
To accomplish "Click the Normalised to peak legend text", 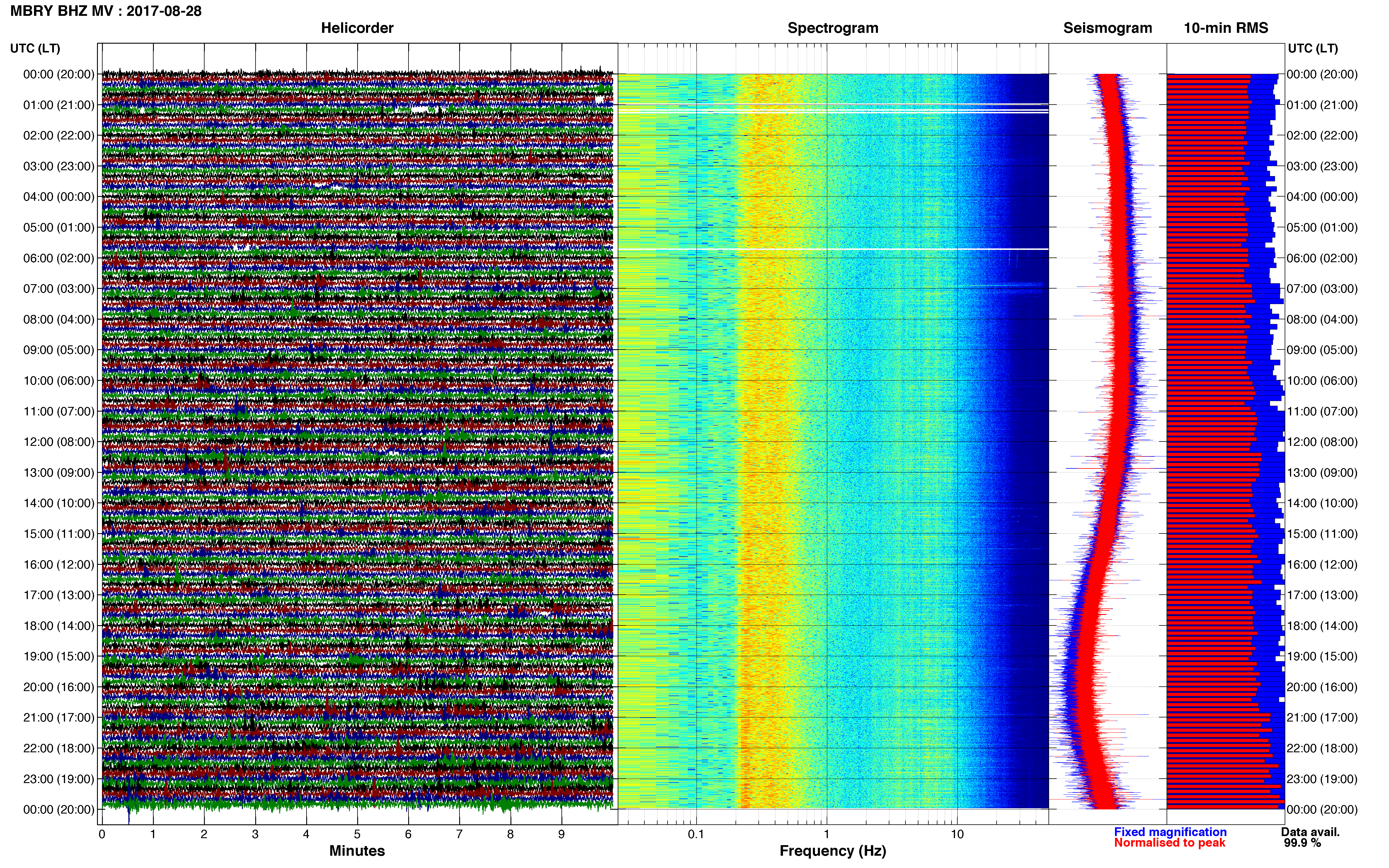I will point(1170,843).
